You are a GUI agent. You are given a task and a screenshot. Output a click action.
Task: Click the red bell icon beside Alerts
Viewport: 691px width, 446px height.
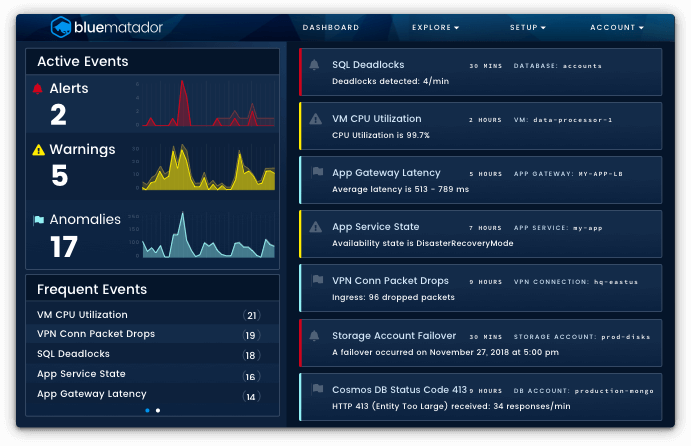tap(38, 89)
